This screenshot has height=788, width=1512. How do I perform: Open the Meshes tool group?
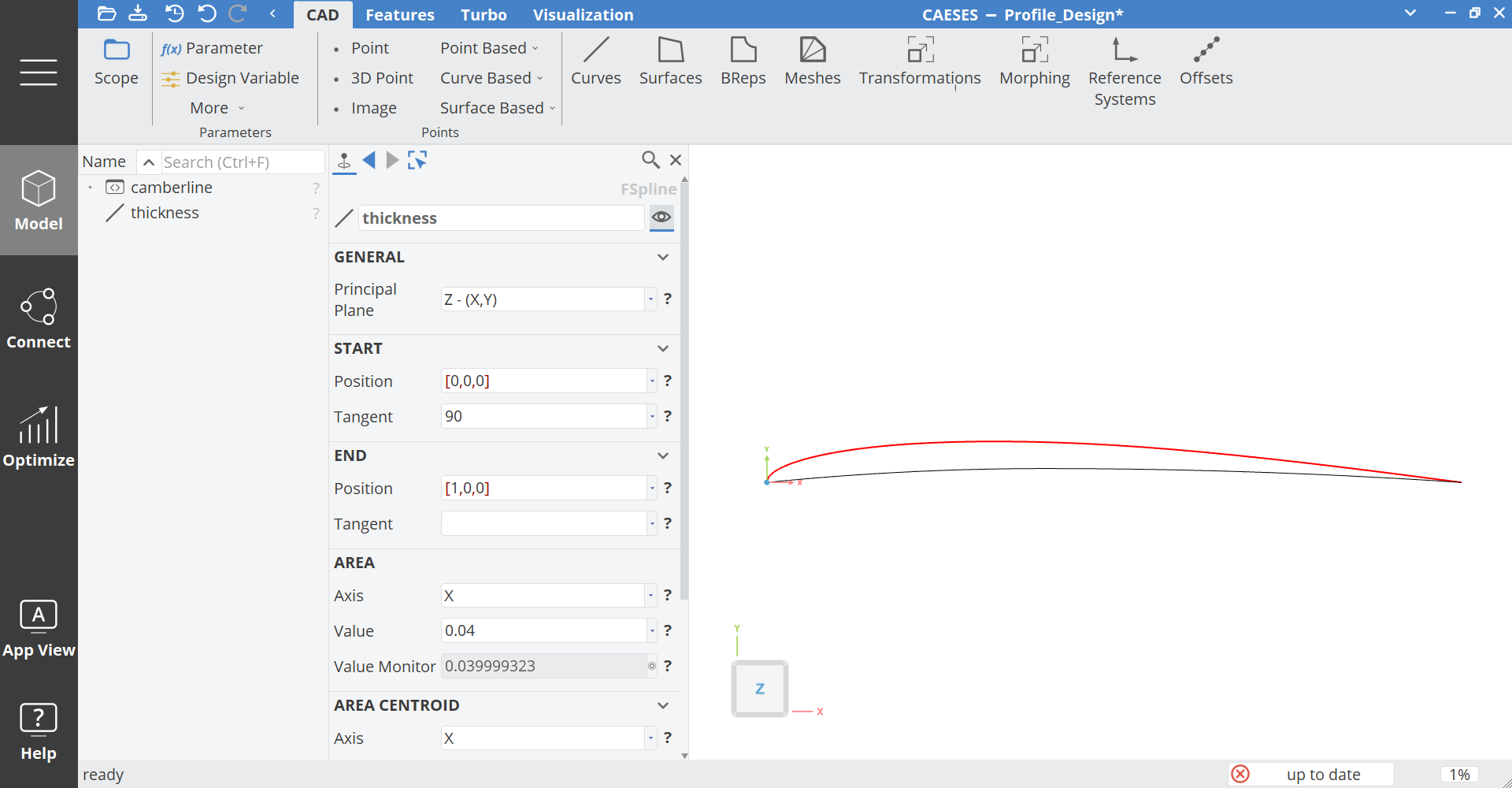813,62
